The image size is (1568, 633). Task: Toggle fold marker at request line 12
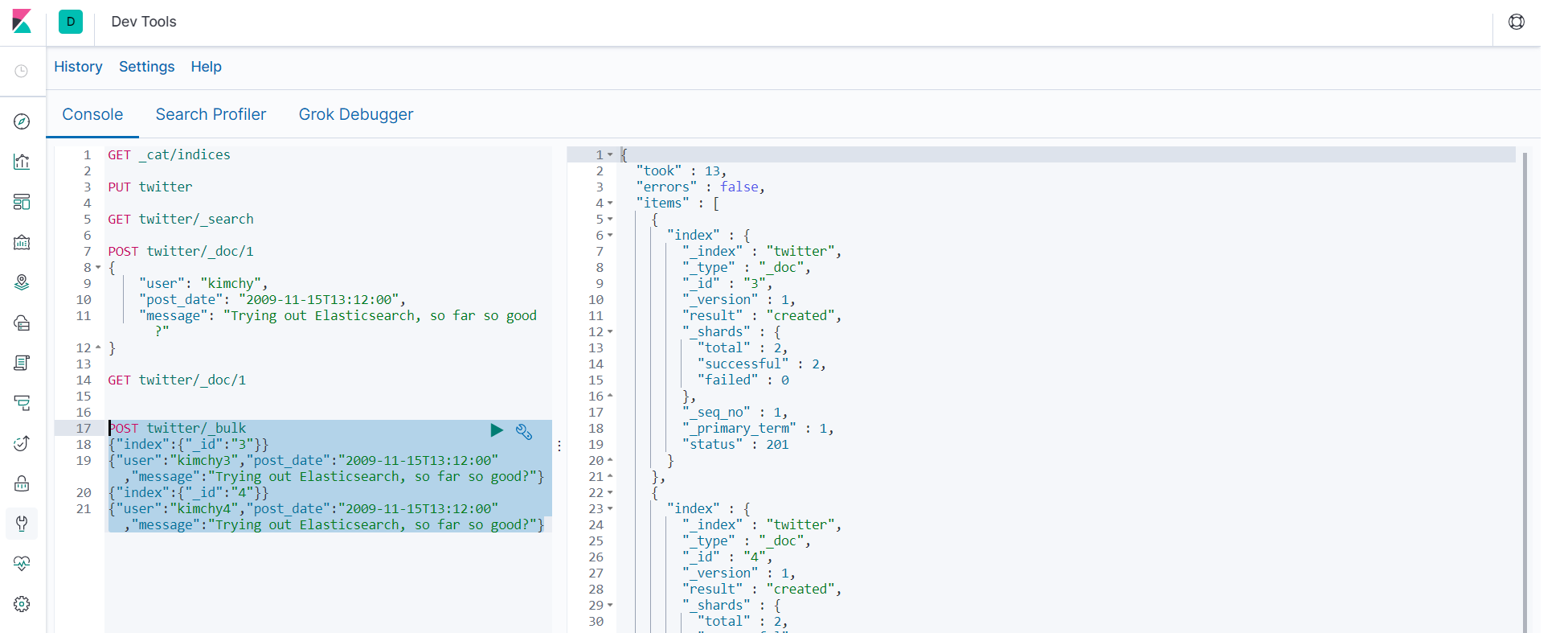[x=98, y=347]
